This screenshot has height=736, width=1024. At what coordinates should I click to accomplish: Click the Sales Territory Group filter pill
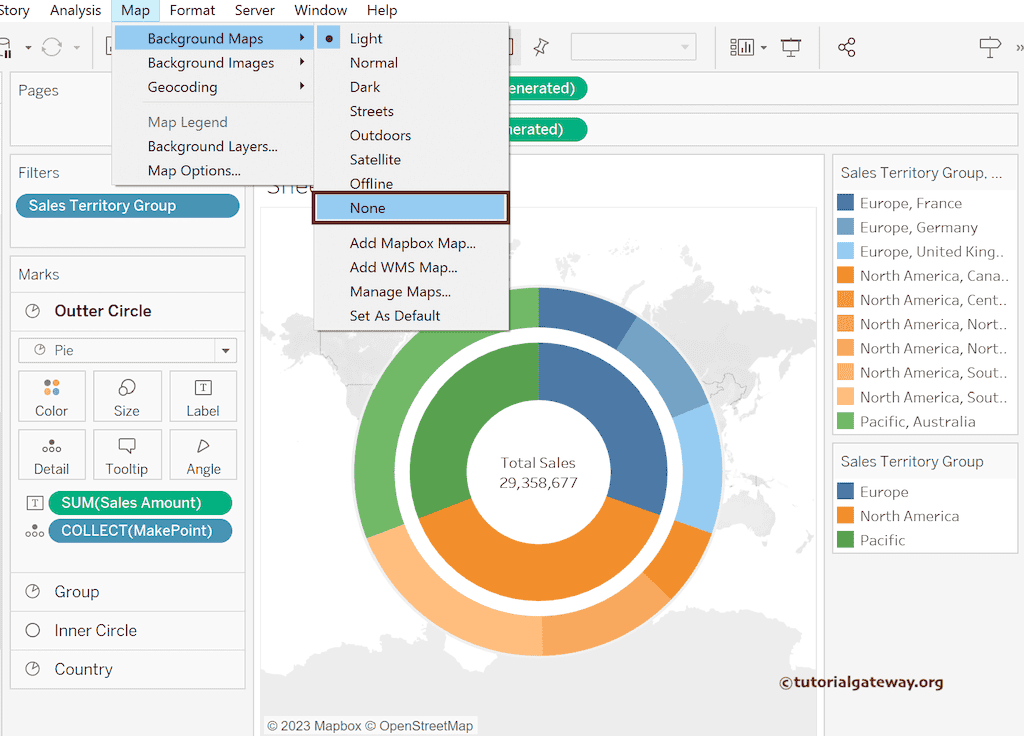click(x=128, y=206)
